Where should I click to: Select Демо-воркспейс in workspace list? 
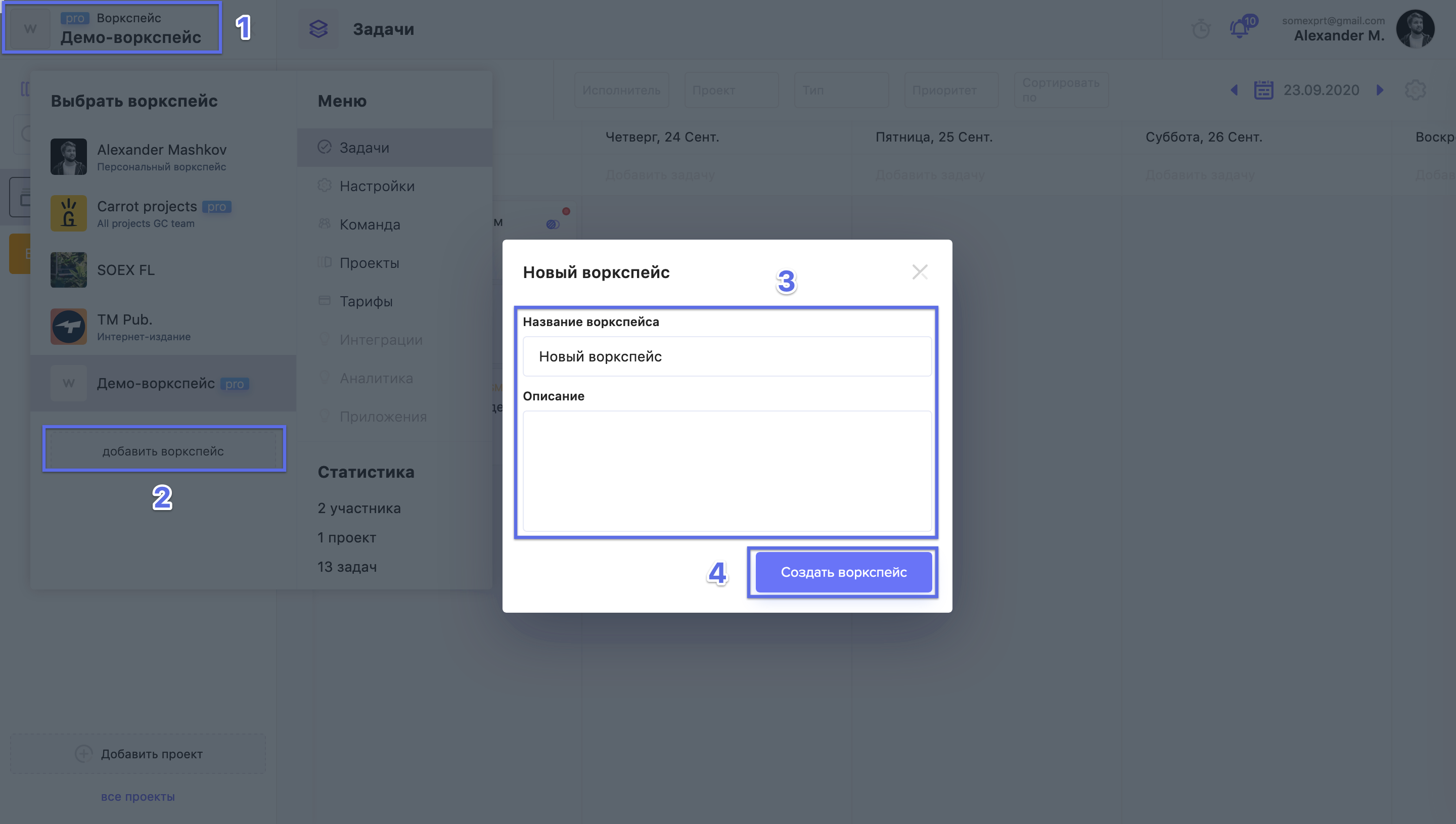(x=163, y=383)
